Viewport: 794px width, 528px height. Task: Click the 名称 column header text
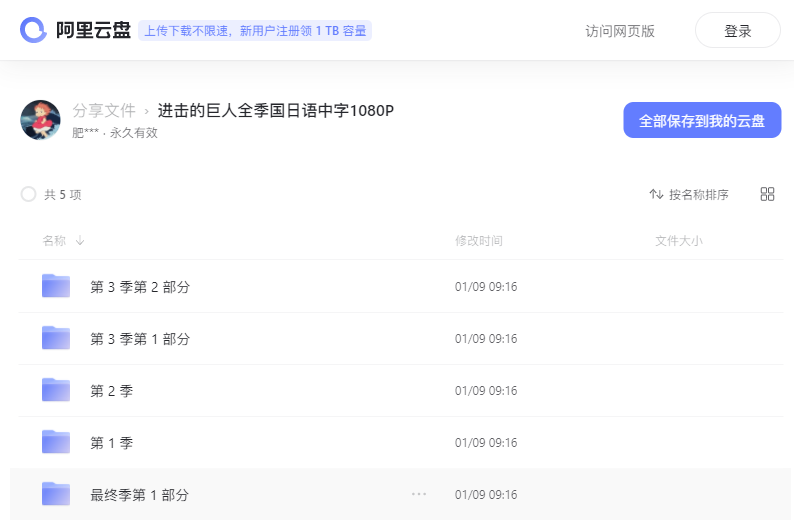pyautogui.click(x=54, y=240)
